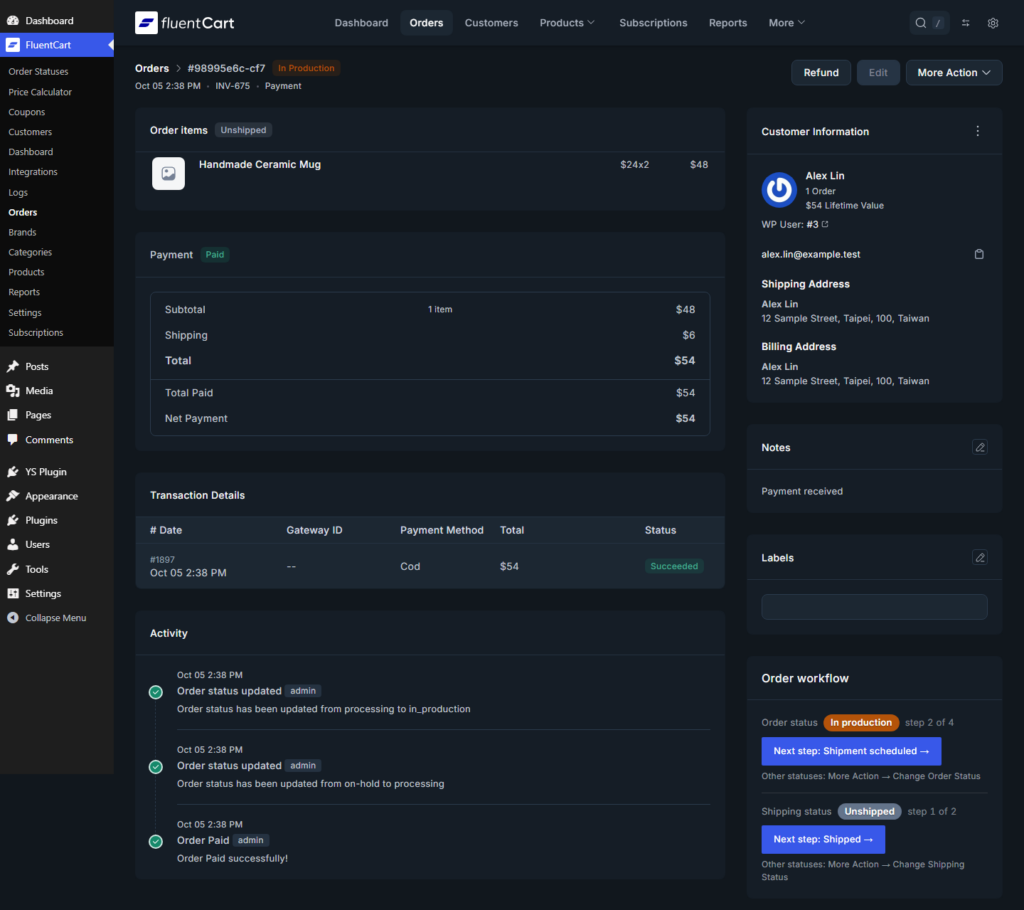Open the Reports tab in top nav
Screen dimensions: 1024x910
tap(728, 23)
